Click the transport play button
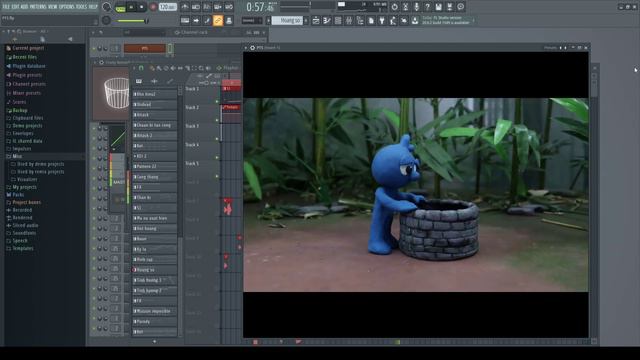The width and height of the screenshot is (640, 360). coord(131,7)
